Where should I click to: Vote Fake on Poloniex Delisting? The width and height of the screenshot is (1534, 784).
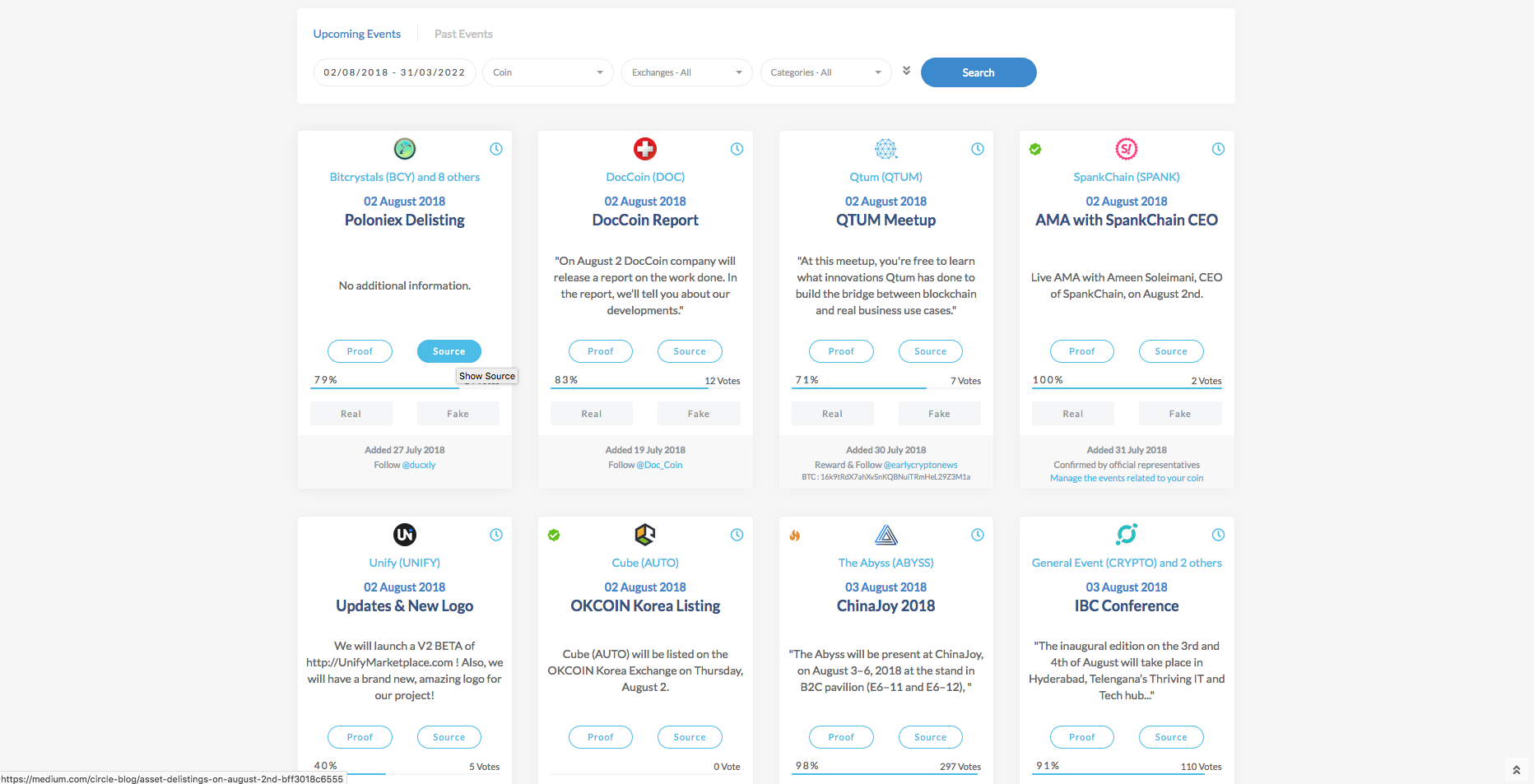click(458, 414)
